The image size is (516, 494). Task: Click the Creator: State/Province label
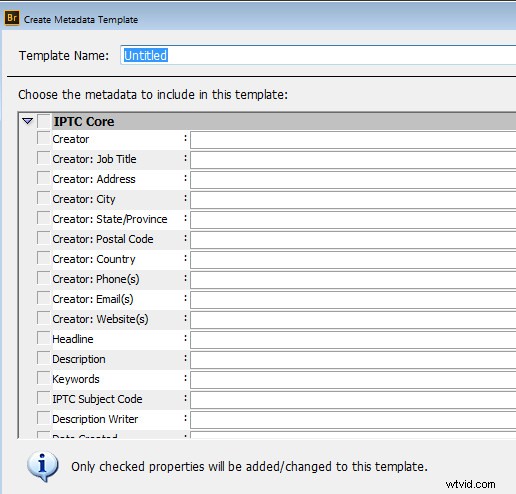pyautogui.click(x=110, y=219)
